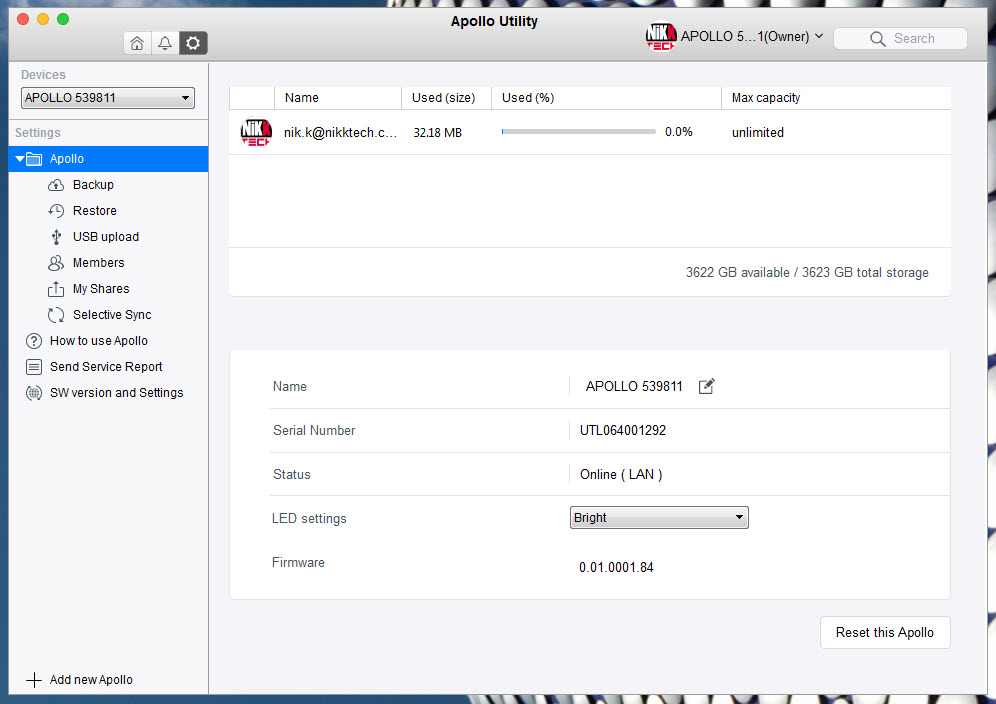Select the Apollo sidebar item
Image resolution: width=996 pixels, height=704 pixels.
coord(109,159)
